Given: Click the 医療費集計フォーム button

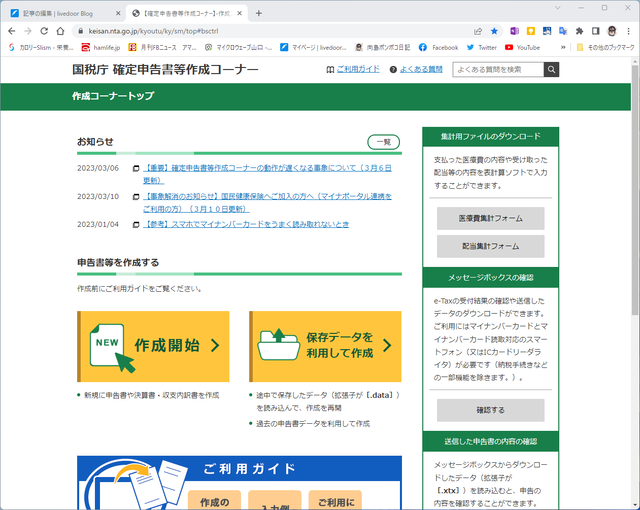Looking at the screenshot, I should [491, 218].
